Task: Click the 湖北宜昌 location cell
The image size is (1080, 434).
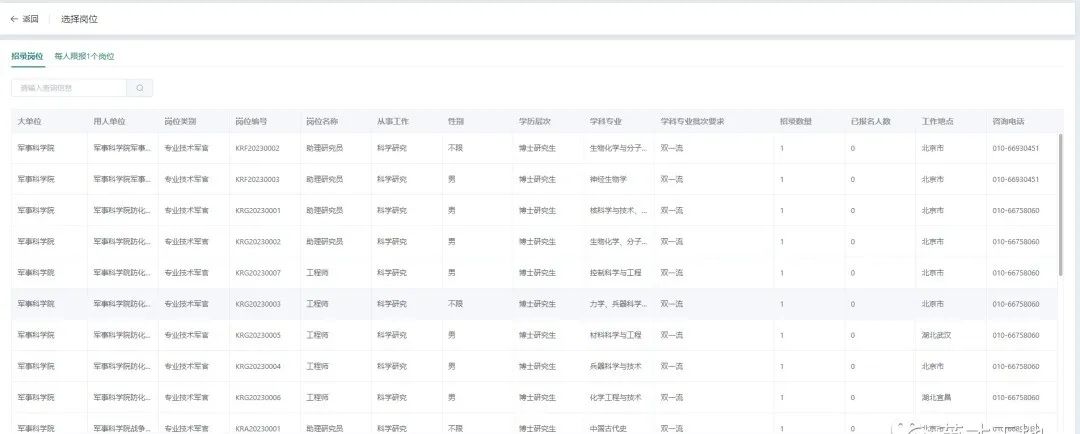Action: point(937,397)
